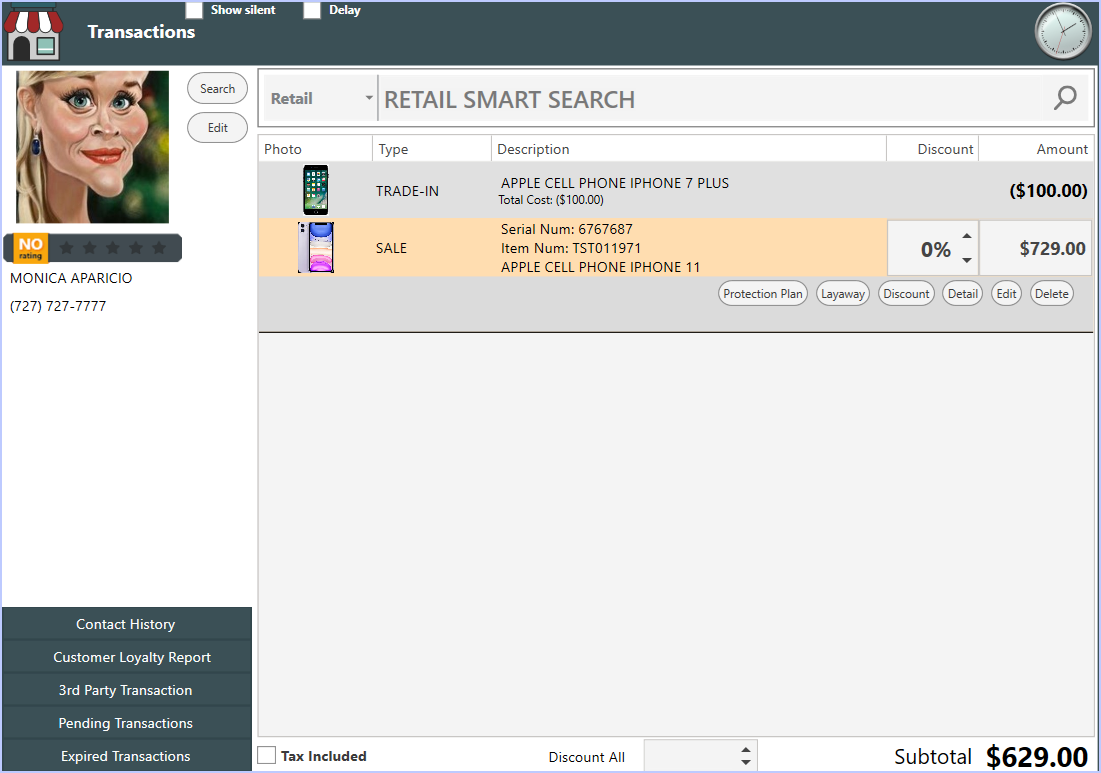Click the Discount column header
Viewport: 1101px width, 773px height.
click(x=932, y=149)
